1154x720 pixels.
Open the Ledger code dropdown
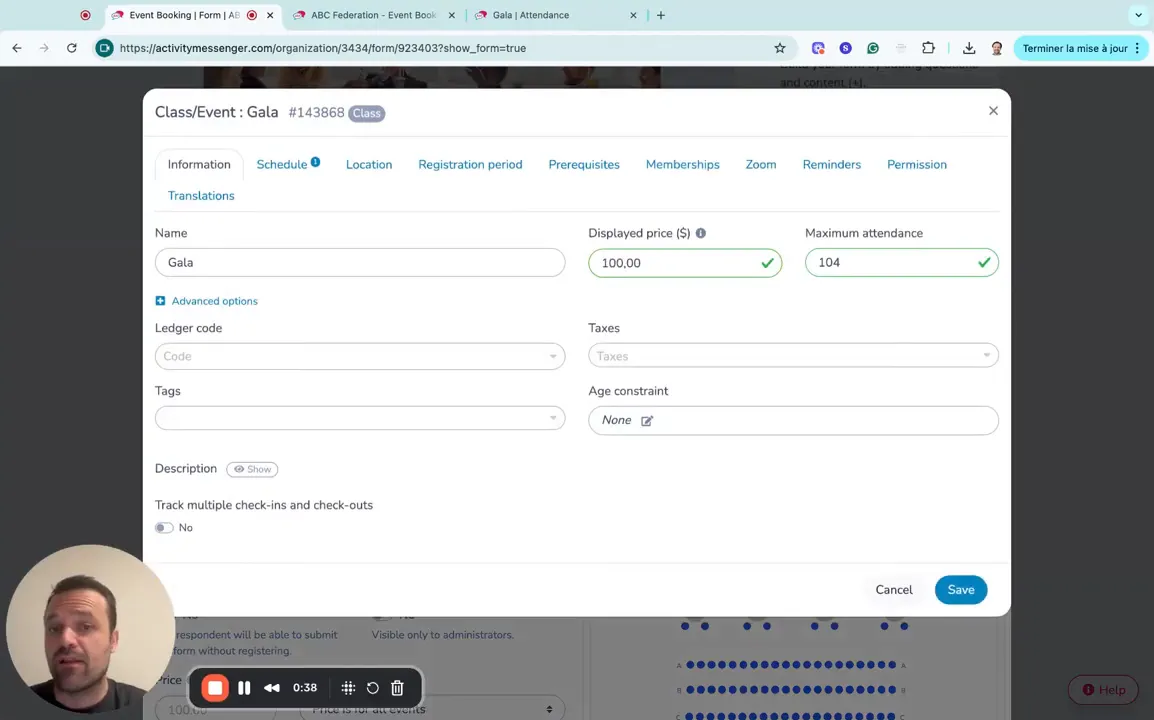tap(359, 356)
